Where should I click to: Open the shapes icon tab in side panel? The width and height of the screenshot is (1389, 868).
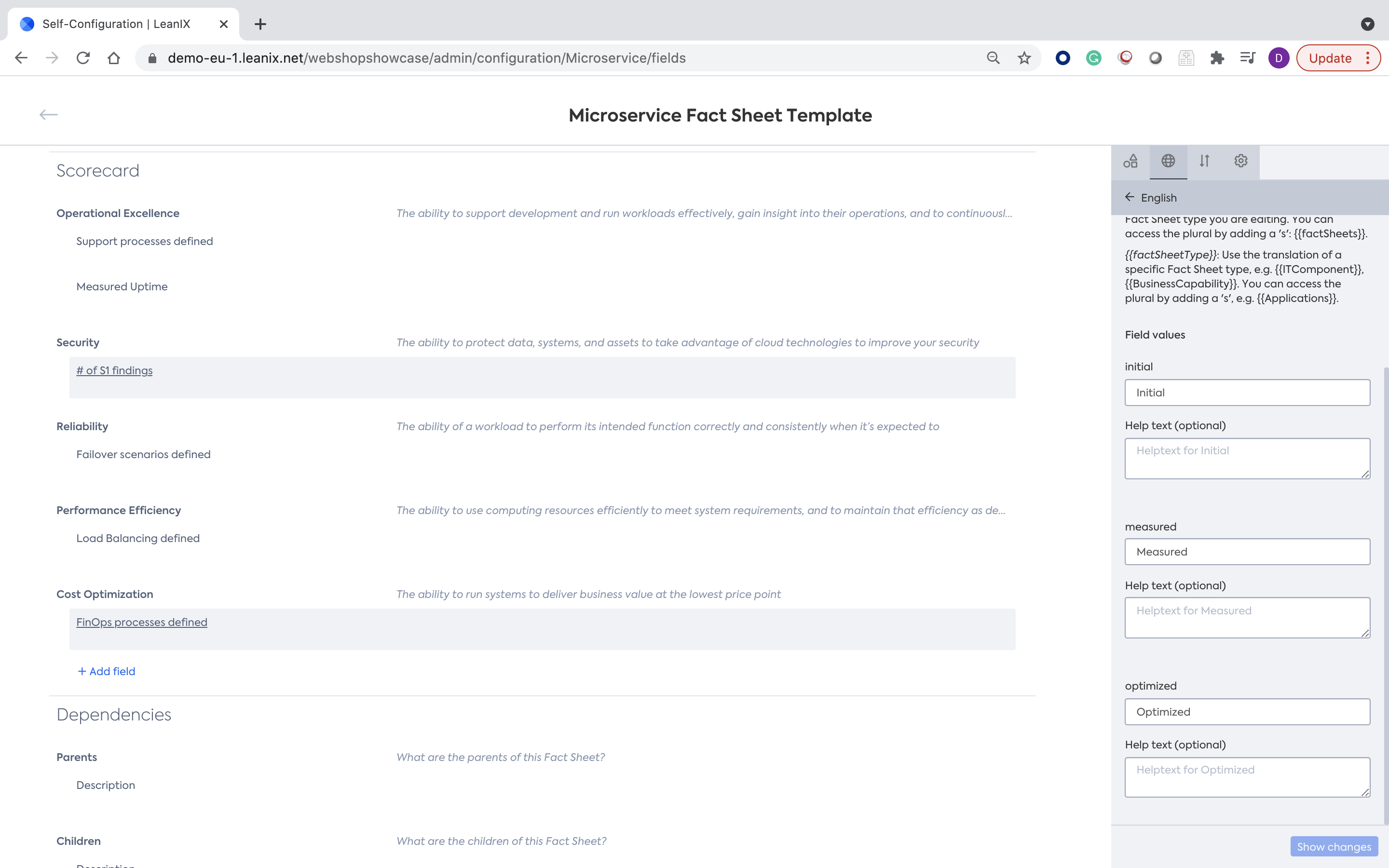click(x=1130, y=162)
